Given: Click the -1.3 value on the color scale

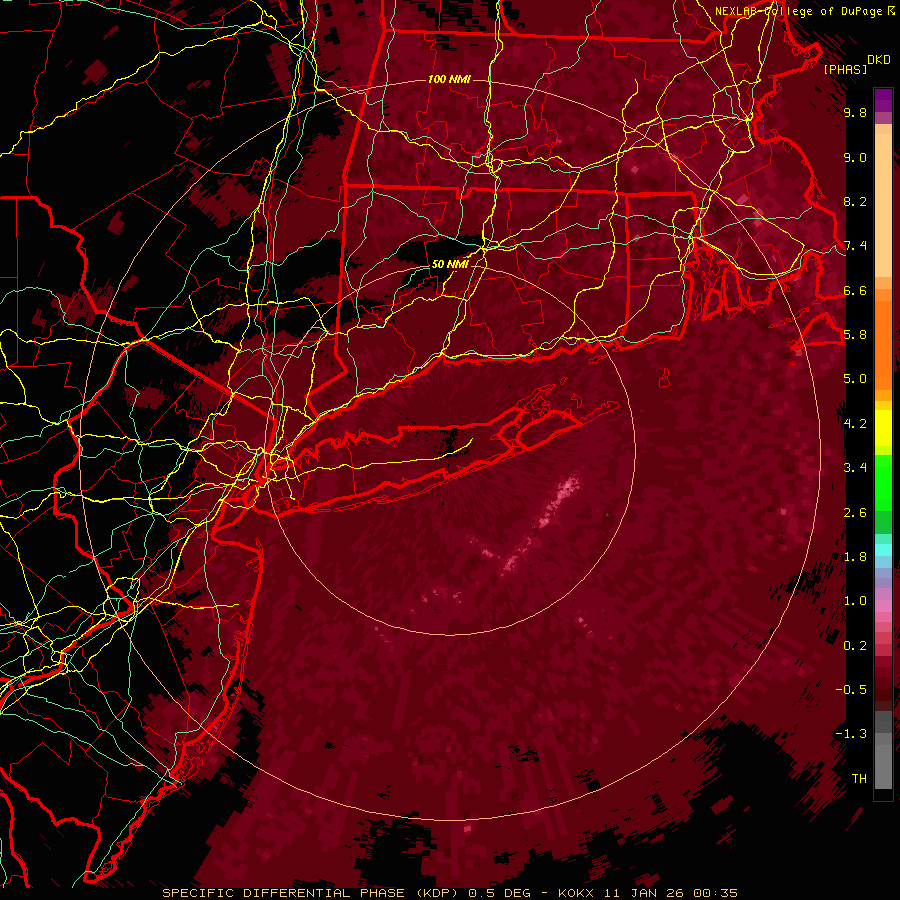Looking at the screenshot, I should pyautogui.click(x=851, y=735).
